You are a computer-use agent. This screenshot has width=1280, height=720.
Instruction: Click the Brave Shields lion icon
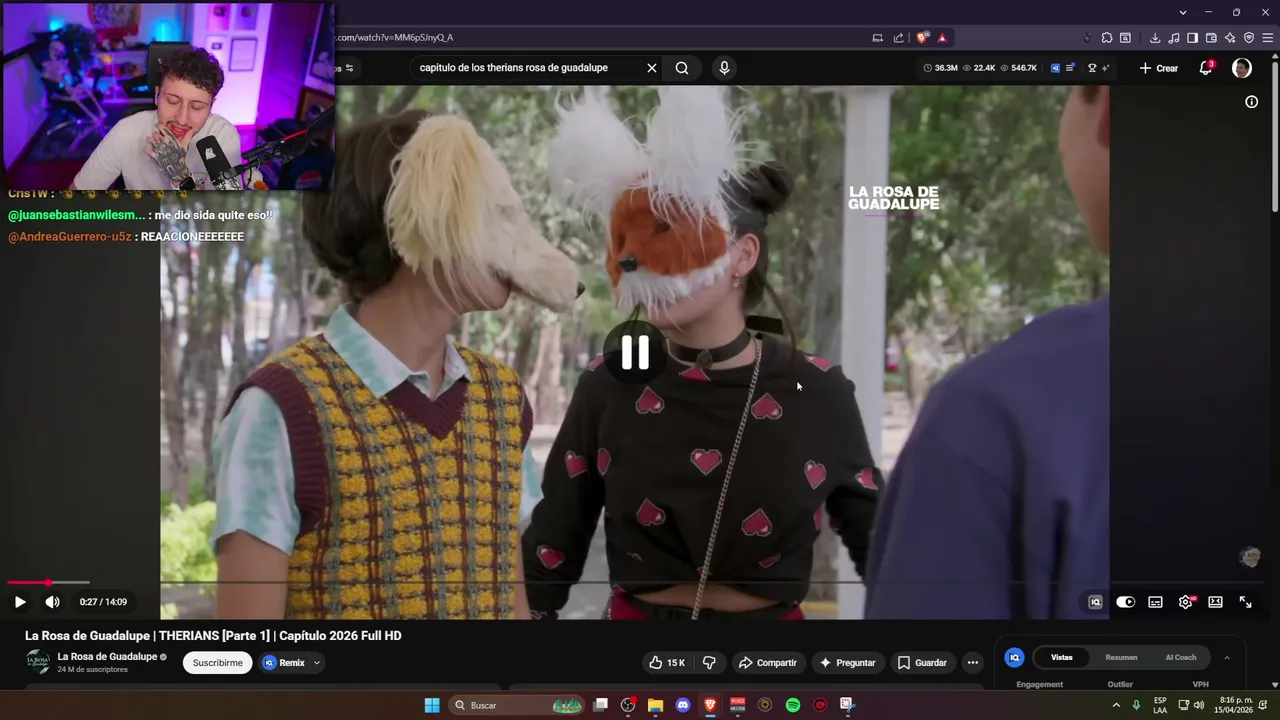[922, 38]
